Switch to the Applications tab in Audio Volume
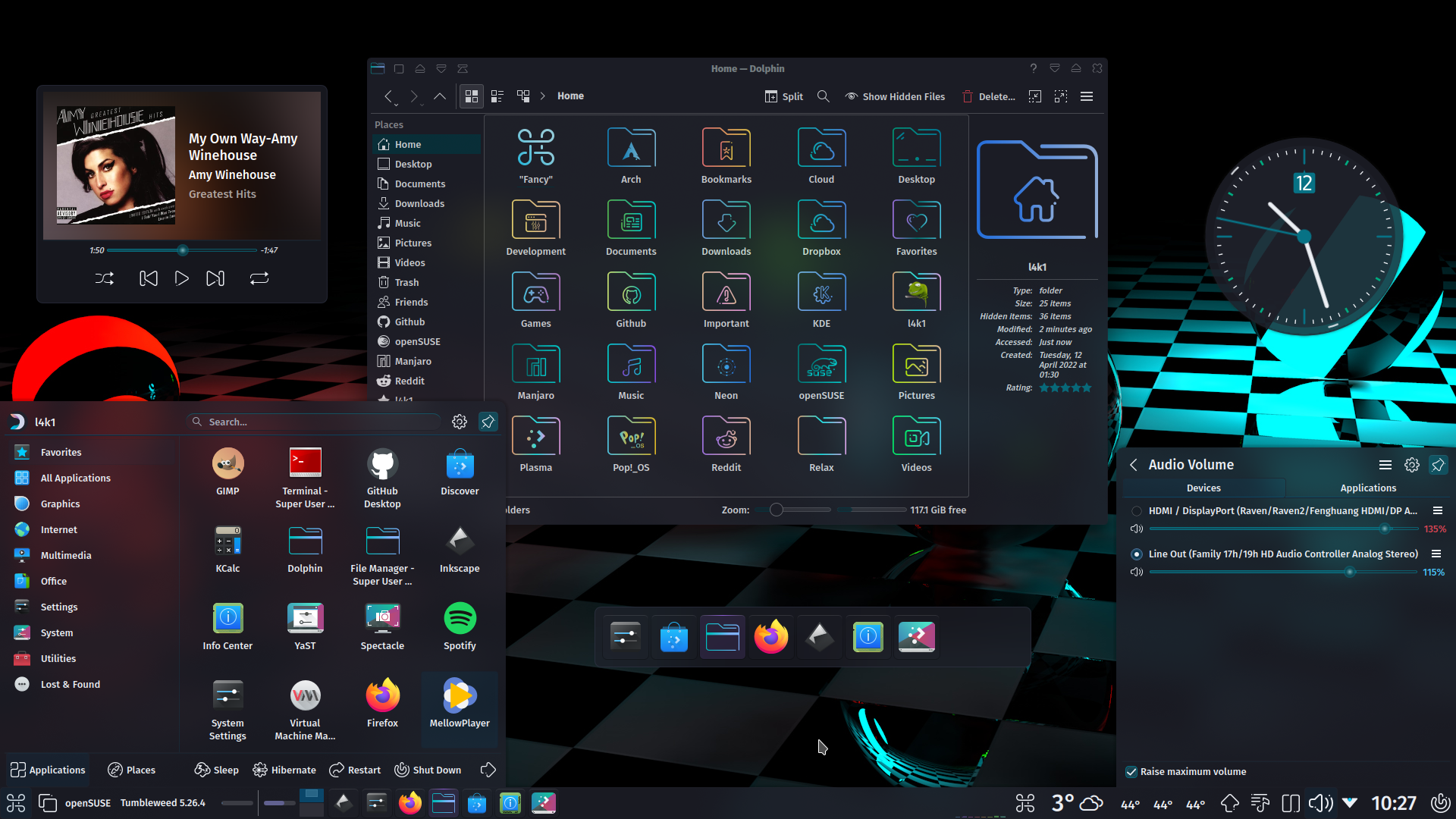Screen dimensions: 1456x819 coord(1367,488)
